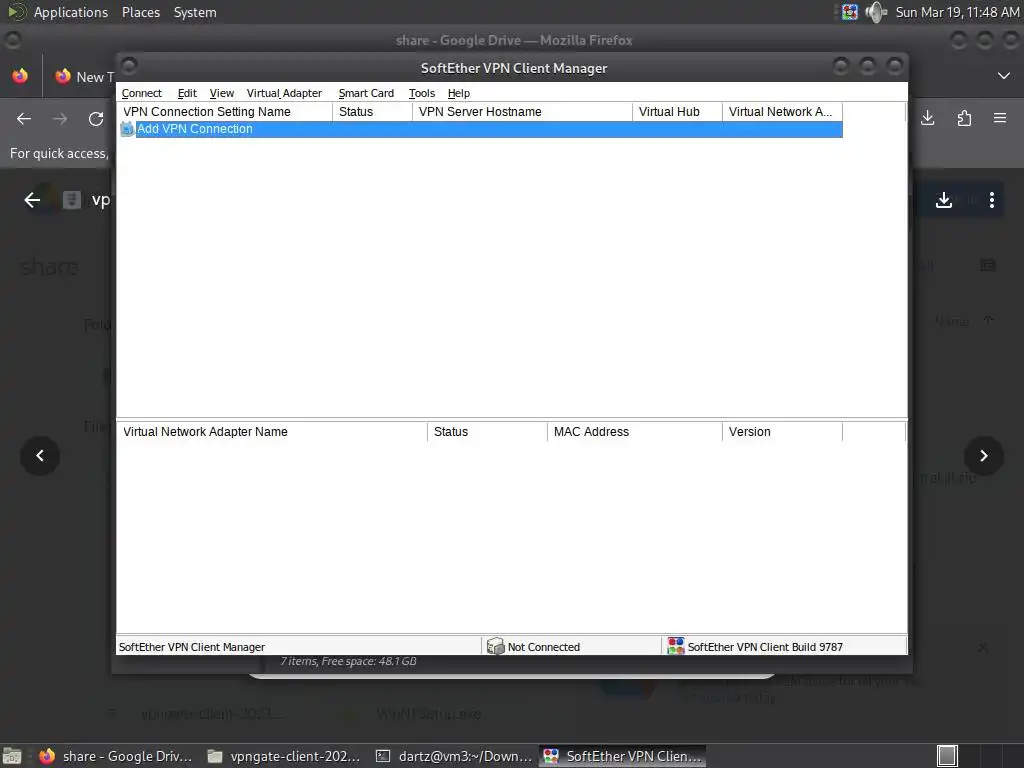This screenshot has height=768, width=1024.
Task: Click Firefox forward navigation arrow
Action: tap(60, 119)
